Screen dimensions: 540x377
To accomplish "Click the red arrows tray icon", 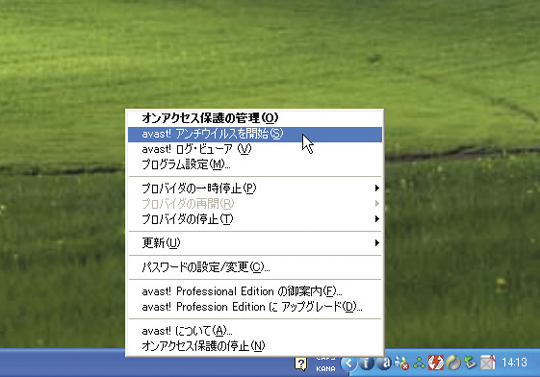I will click(x=436, y=363).
